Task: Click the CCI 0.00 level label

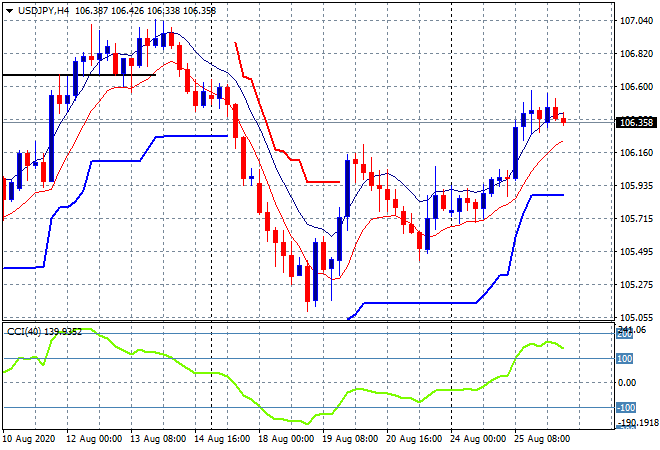Action: (x=627, y=383)
